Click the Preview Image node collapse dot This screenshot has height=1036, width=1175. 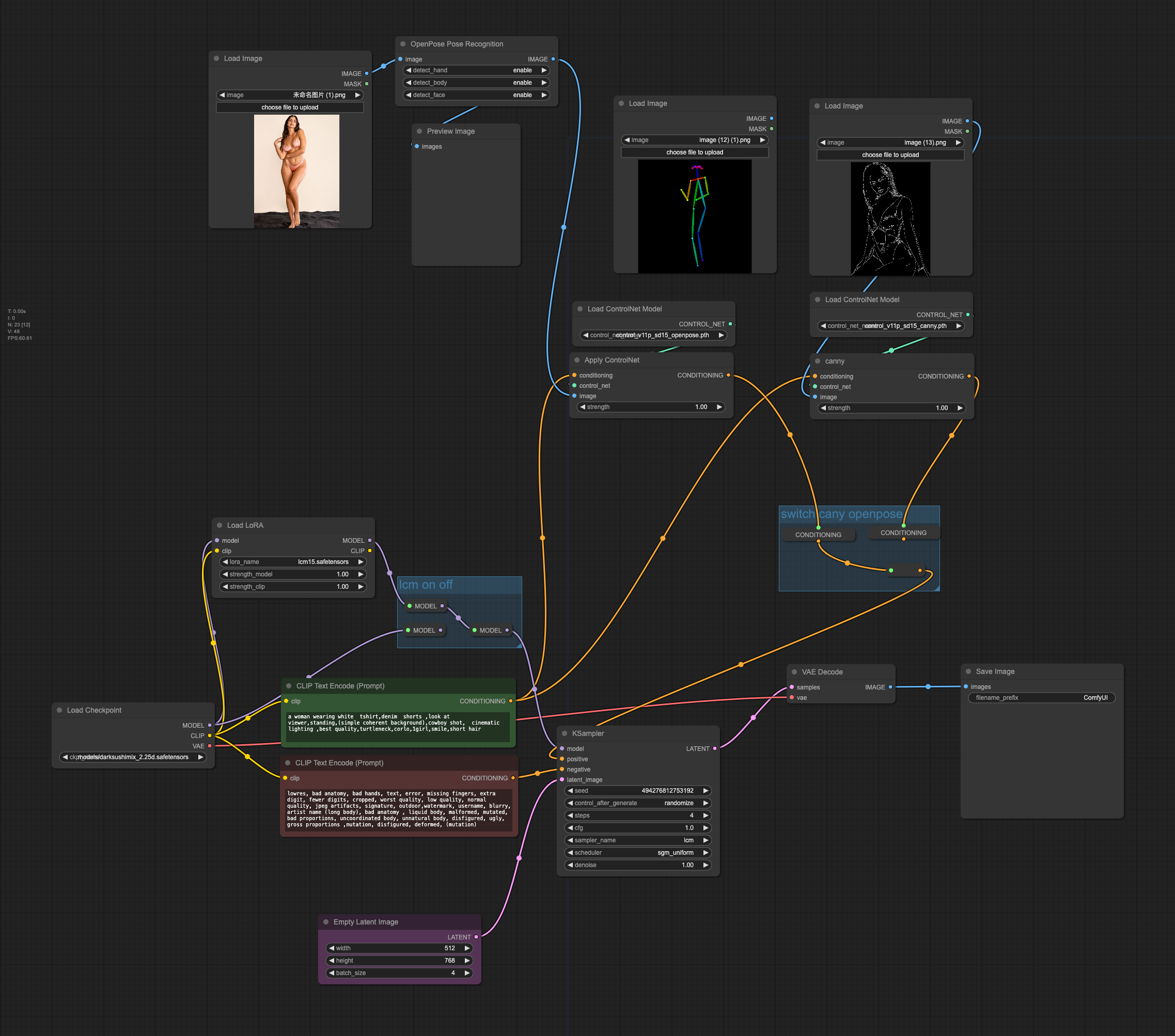point(419,132)
